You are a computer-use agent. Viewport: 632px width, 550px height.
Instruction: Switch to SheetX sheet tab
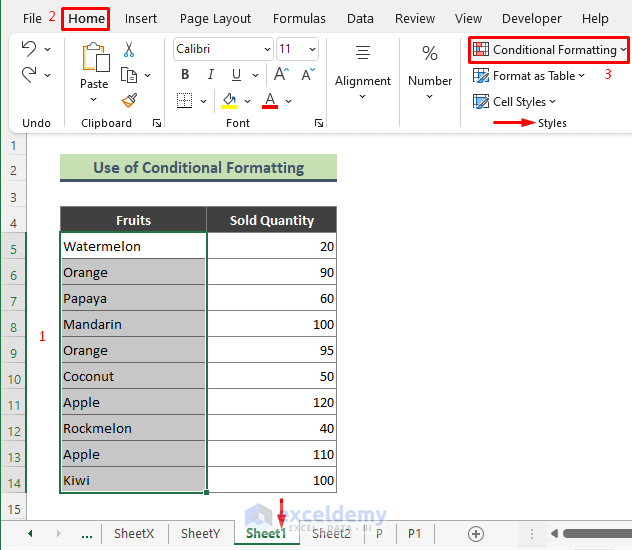click(134, 534)
